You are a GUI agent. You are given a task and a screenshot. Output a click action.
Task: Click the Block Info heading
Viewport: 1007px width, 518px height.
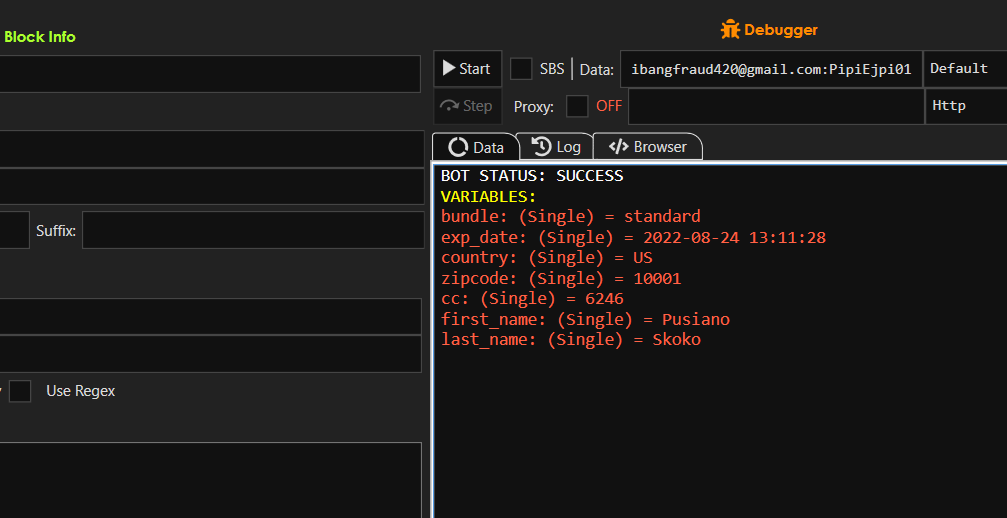pos(40,37)
